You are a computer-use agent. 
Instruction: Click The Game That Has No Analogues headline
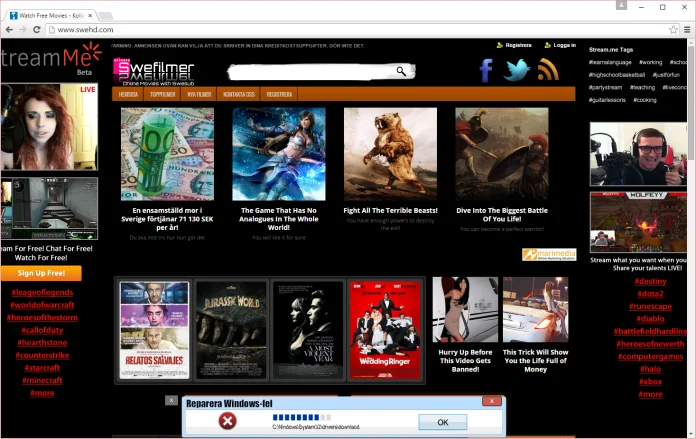pyautogui.click(x=279, y=219)
